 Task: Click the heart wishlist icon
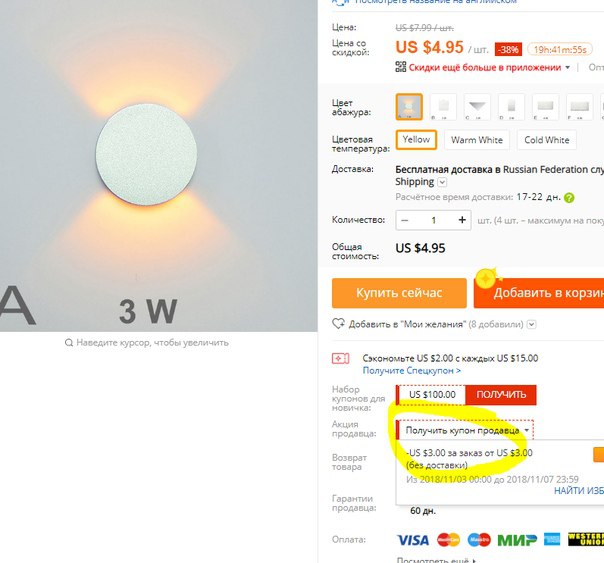coord(339,324)
